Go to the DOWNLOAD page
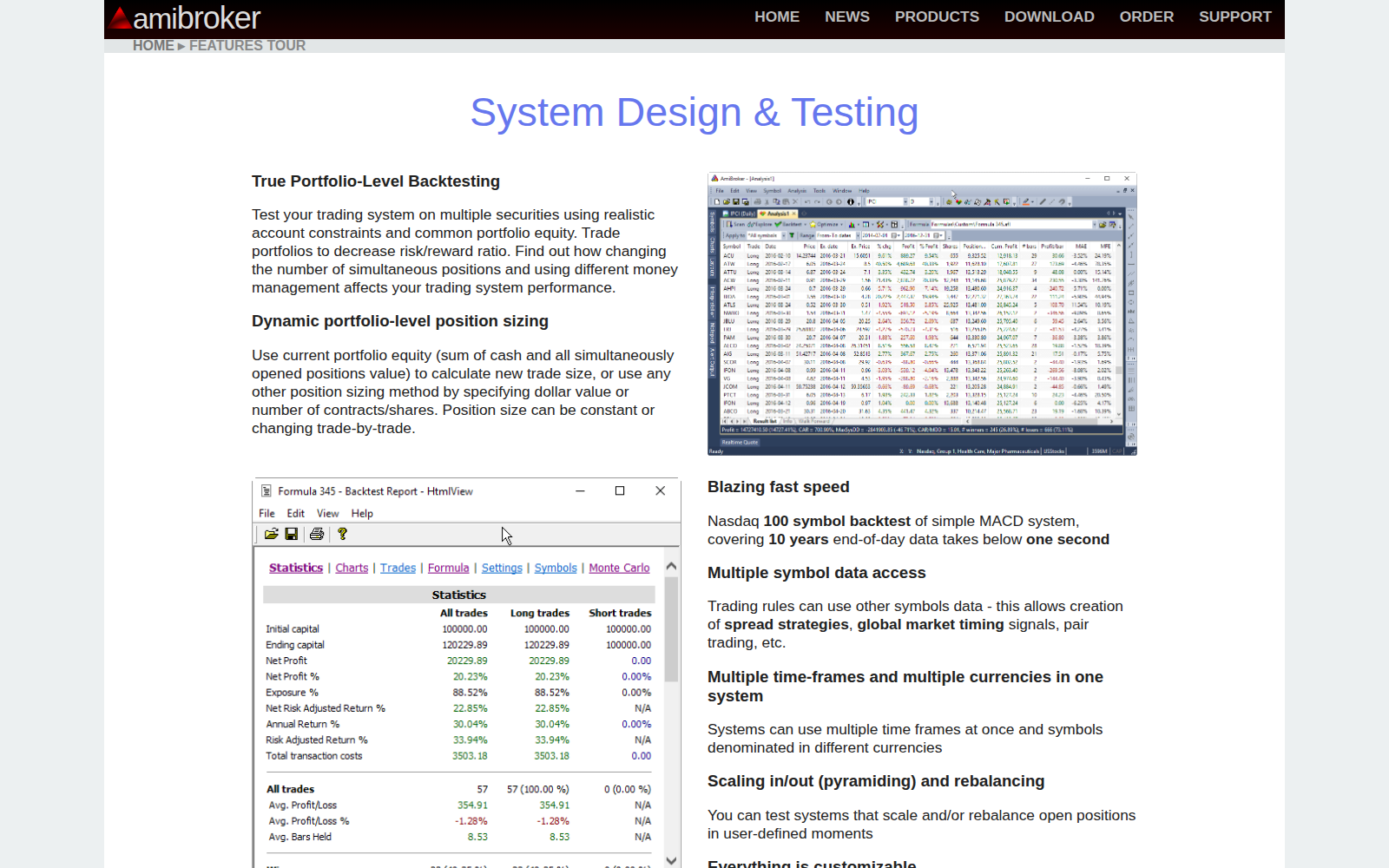Image resolution: width=1389 pixels, height=868 pixels. coord(1050,16)
